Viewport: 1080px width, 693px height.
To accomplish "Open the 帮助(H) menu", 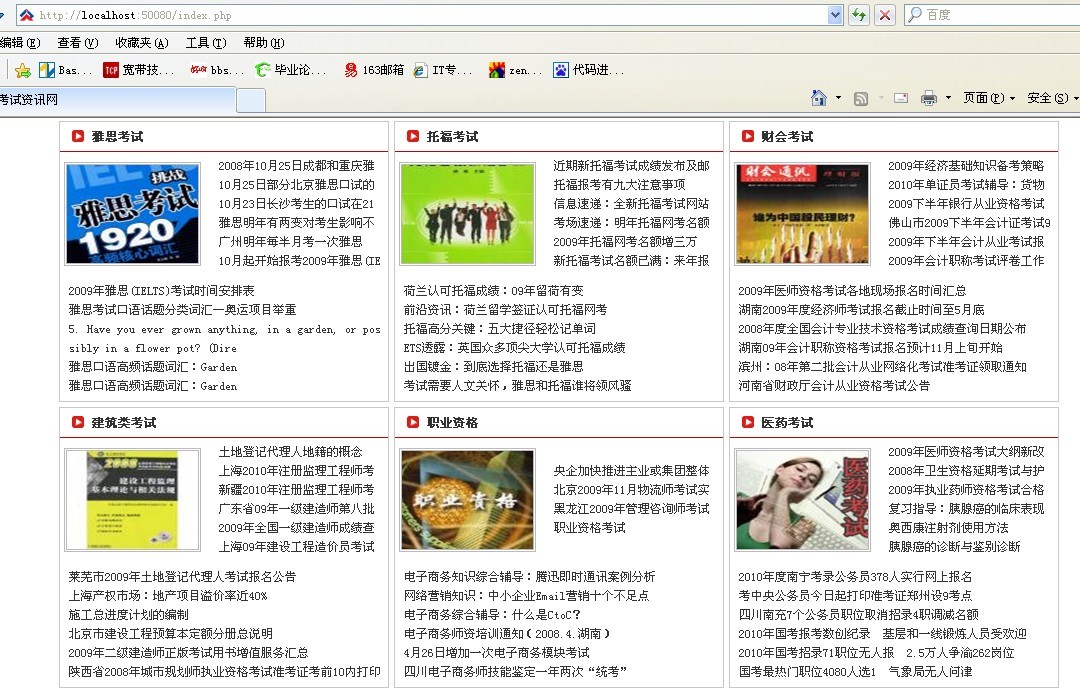I will click(263, 43).
